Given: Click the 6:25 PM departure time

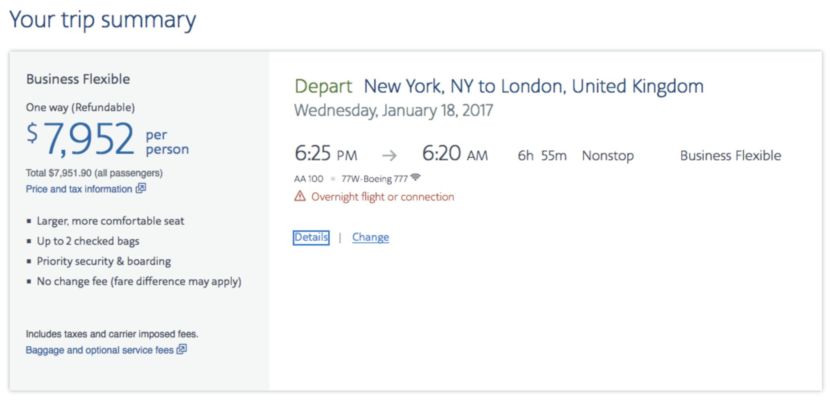Looking at the screenshot, I should click(x=325, y=155).
